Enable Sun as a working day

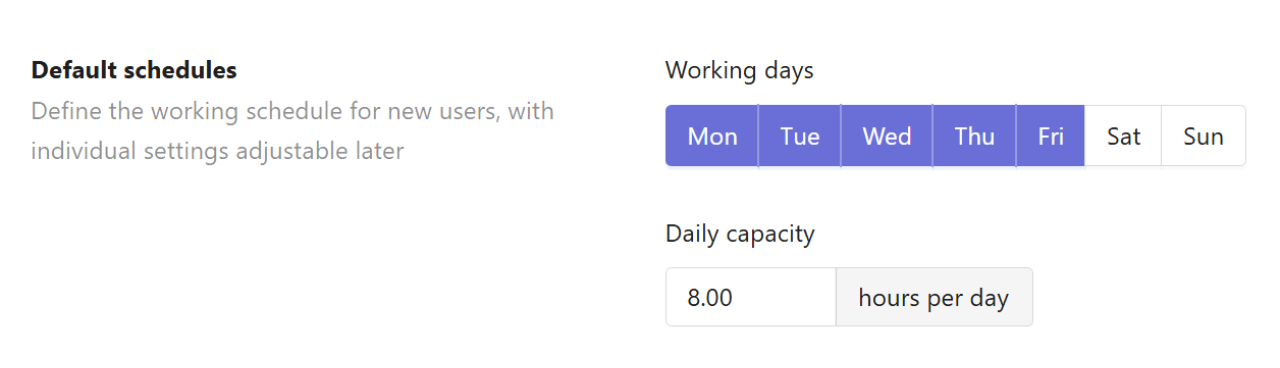point(1204,136)
